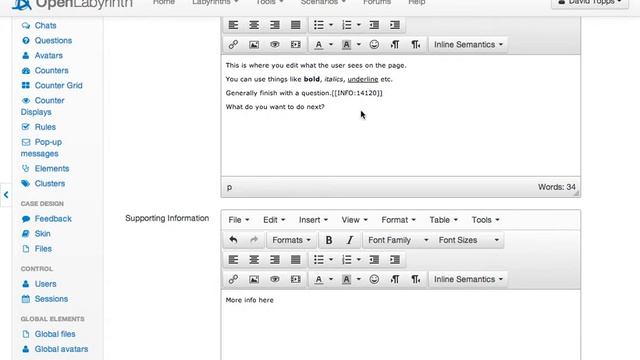Set left-to-right direction in upper editor
Image resolution: width=640 pixels, height=360 pixels.
[395, 44]
